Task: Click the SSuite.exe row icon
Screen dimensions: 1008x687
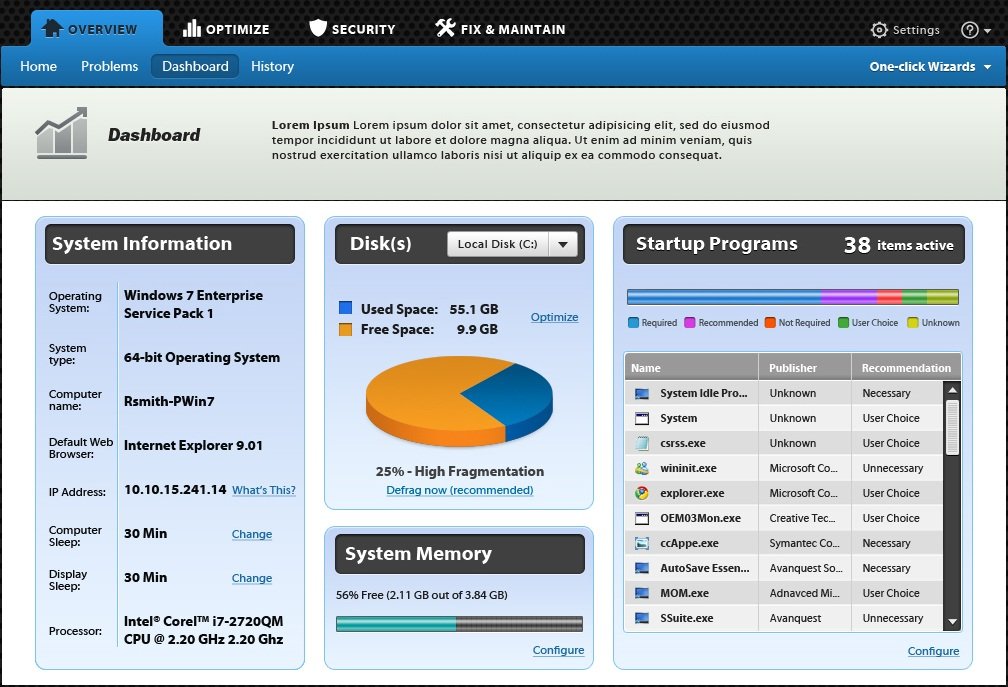Action: coord(642,618)
